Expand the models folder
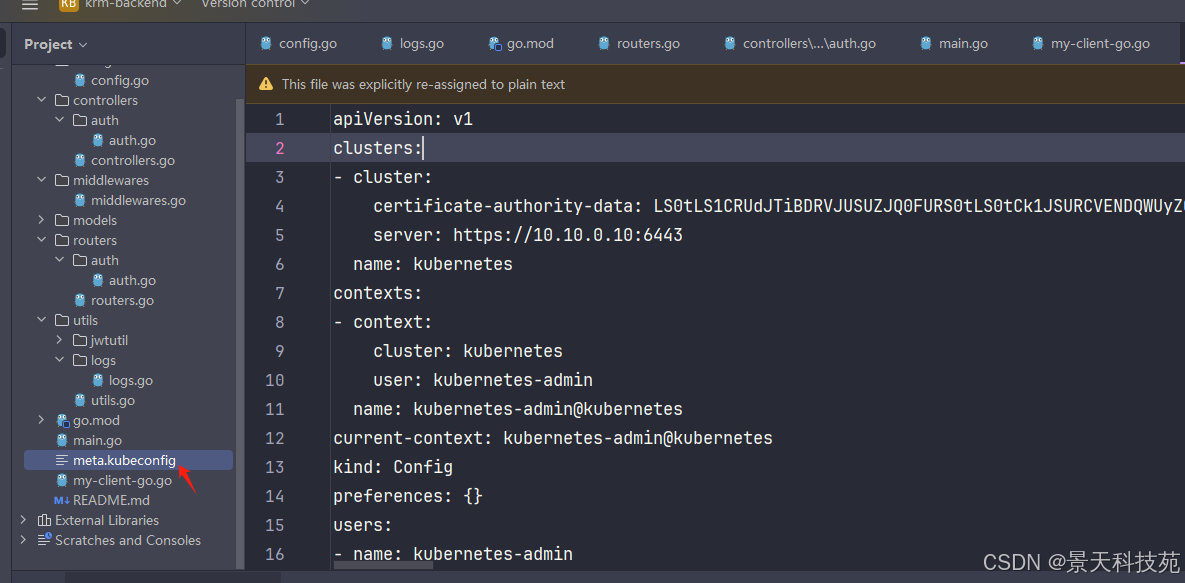The height and width of the screenshot is (583, 1185). pos(41,220)
